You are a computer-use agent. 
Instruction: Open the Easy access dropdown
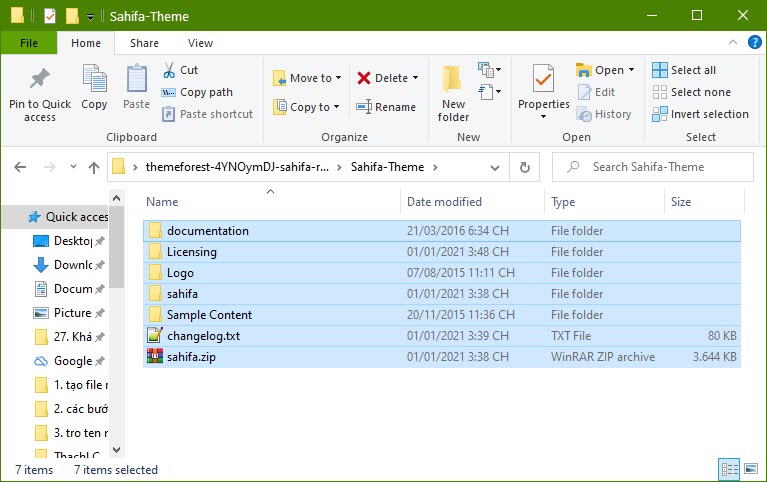tap(490, 92)
